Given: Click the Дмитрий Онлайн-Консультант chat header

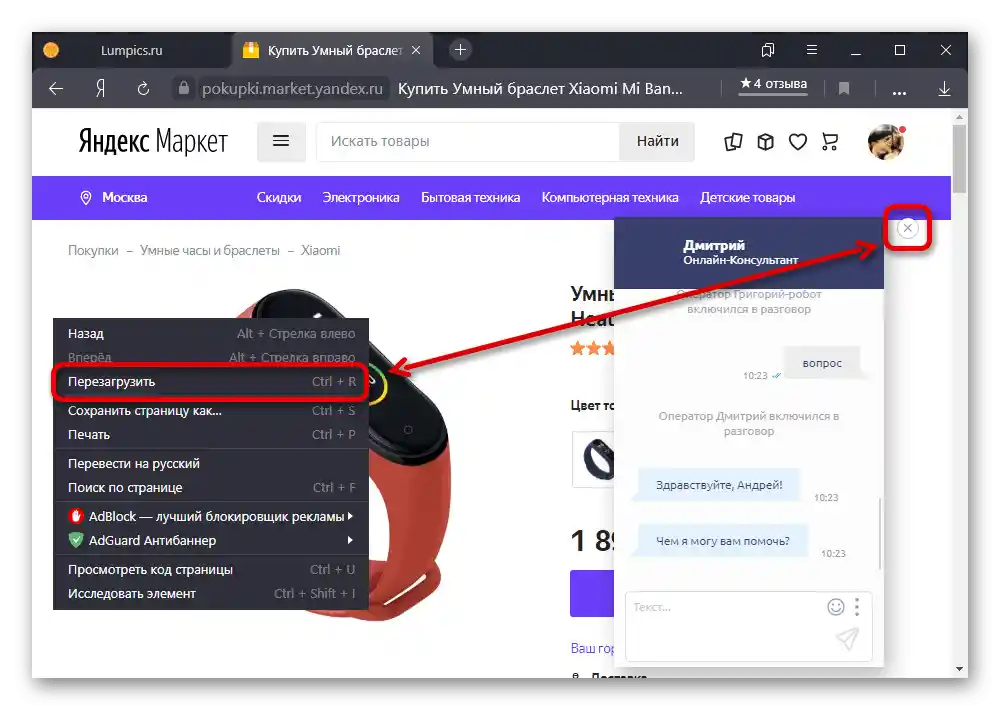Looking at the screenshot, I should click(x=749, y=253).
